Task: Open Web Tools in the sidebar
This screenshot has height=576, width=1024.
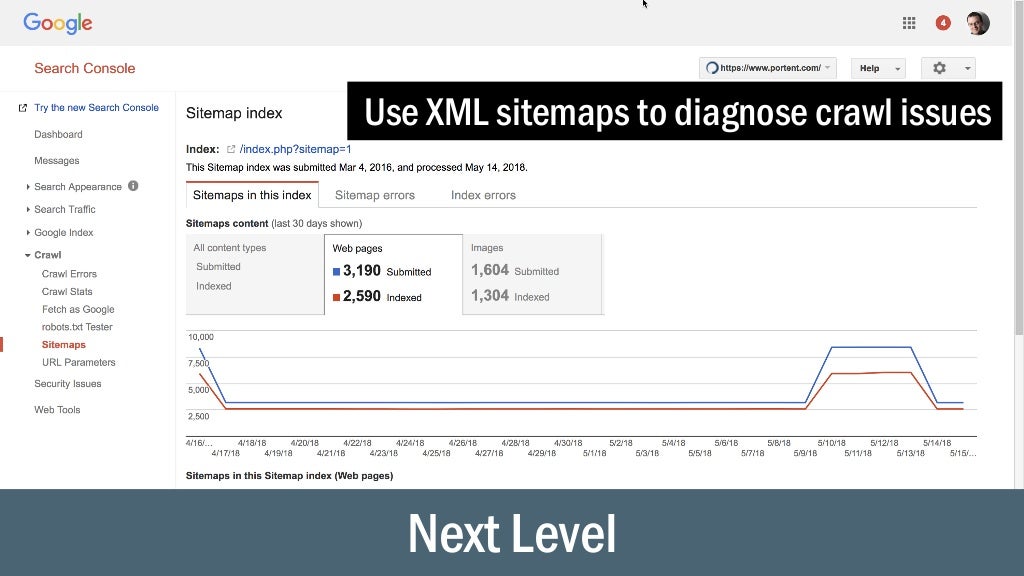Action: (x=57, y=410)
